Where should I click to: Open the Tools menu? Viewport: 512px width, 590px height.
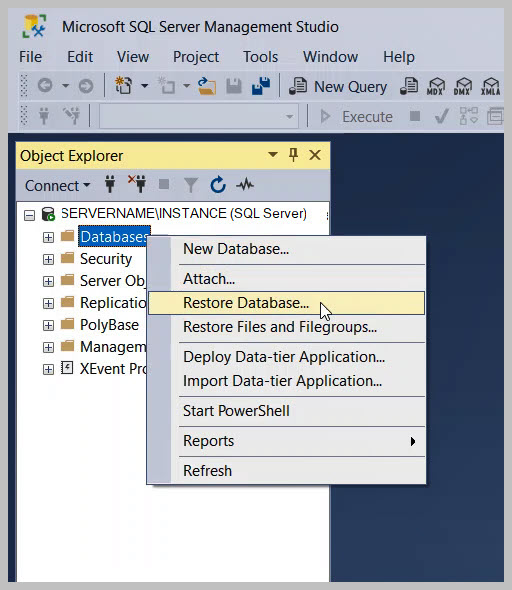(260, 57)
